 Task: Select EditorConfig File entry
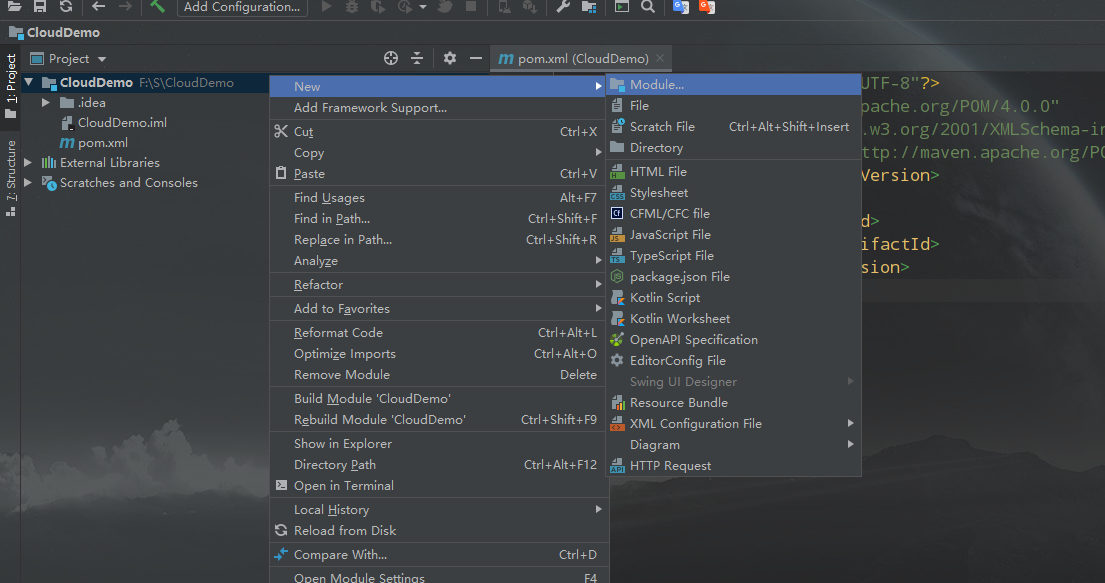(734, 361)
